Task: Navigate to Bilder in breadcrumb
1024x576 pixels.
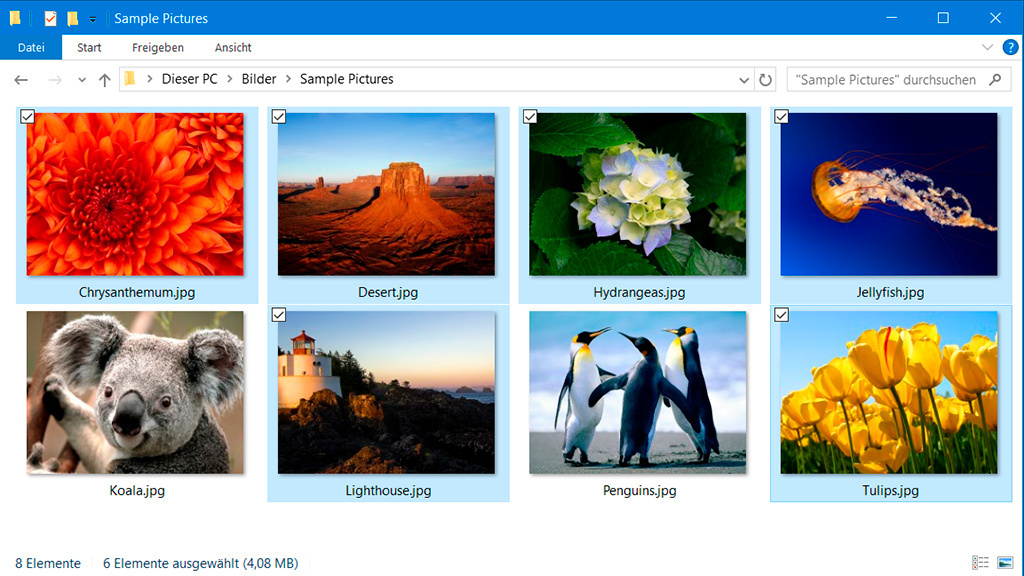Action: pos(259,79)
